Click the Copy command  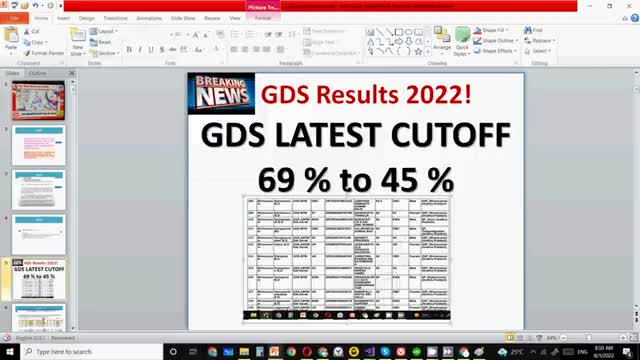tap(36, 42)
